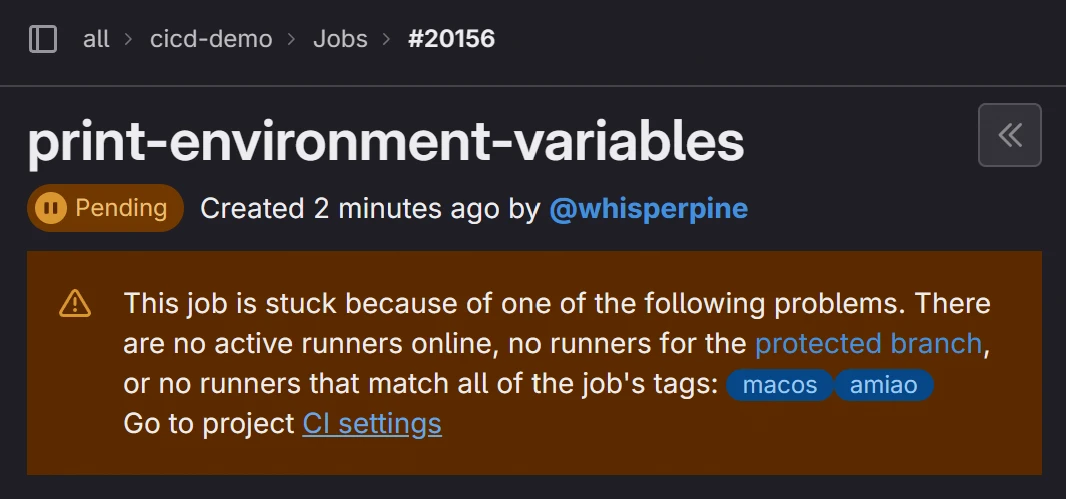
Task: Click chevron between Jobs and #20156
Action: point(387,39)
